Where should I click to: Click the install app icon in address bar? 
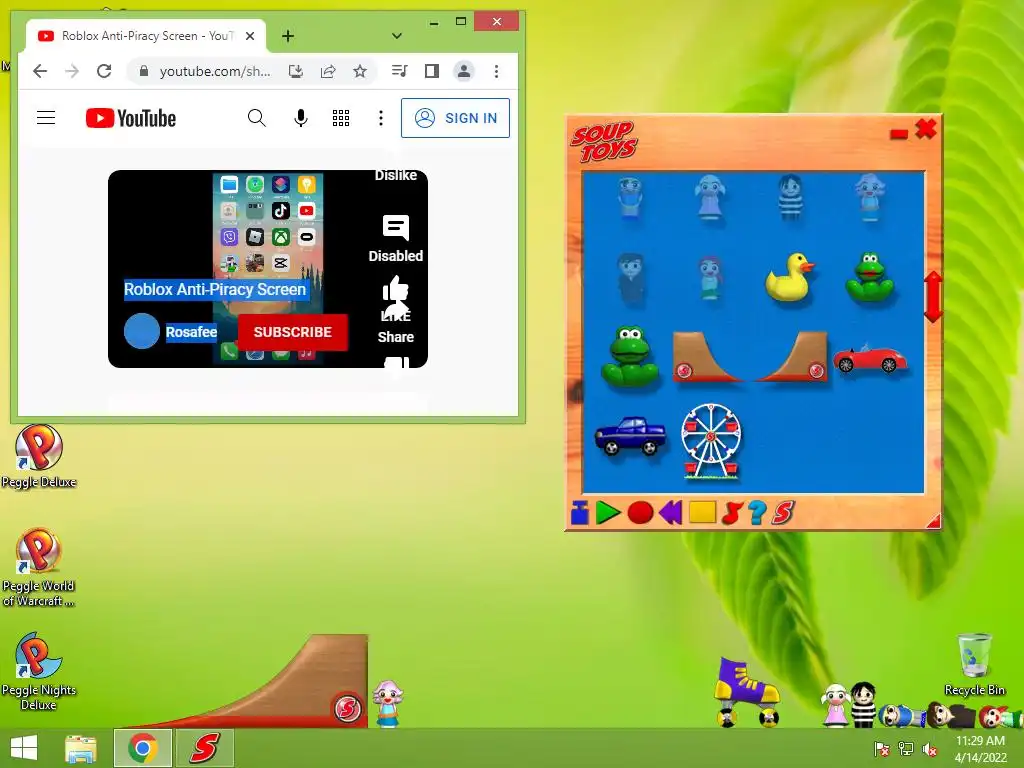pos(296,71)
